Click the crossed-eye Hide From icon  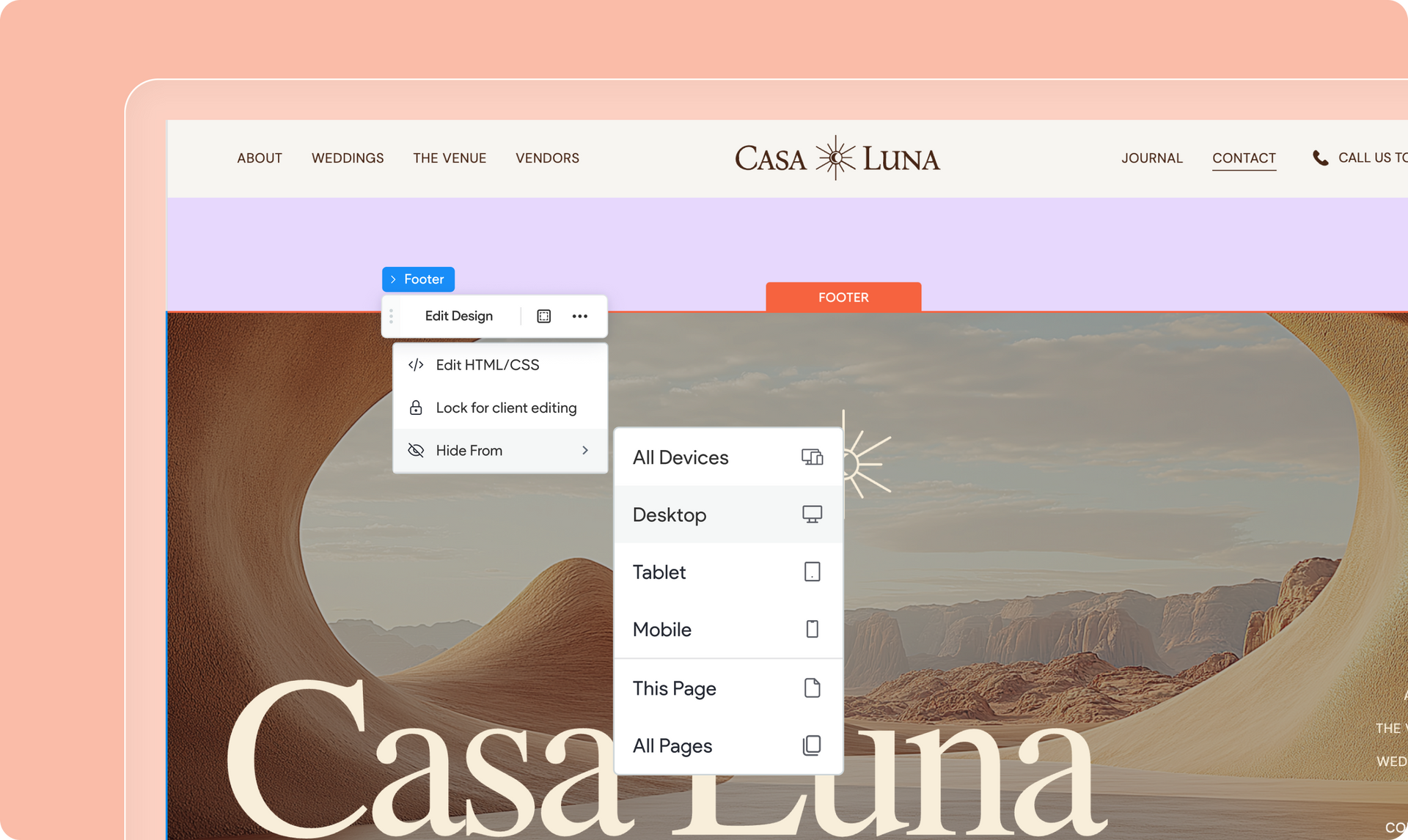click(416, 450)
